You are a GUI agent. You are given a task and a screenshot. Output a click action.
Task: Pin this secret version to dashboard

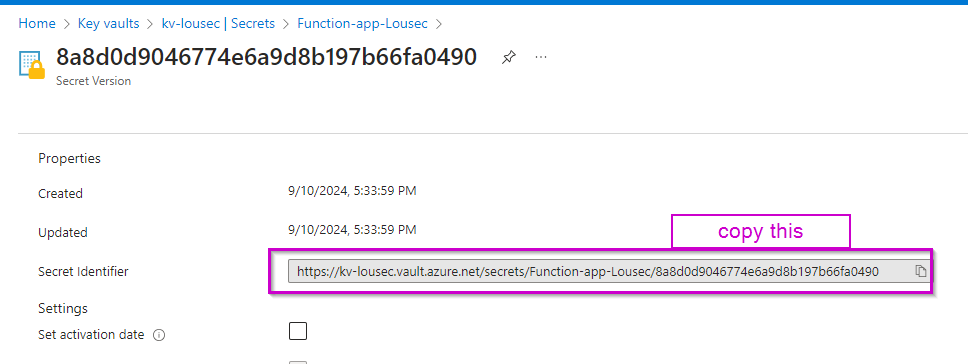coord(508,57)
